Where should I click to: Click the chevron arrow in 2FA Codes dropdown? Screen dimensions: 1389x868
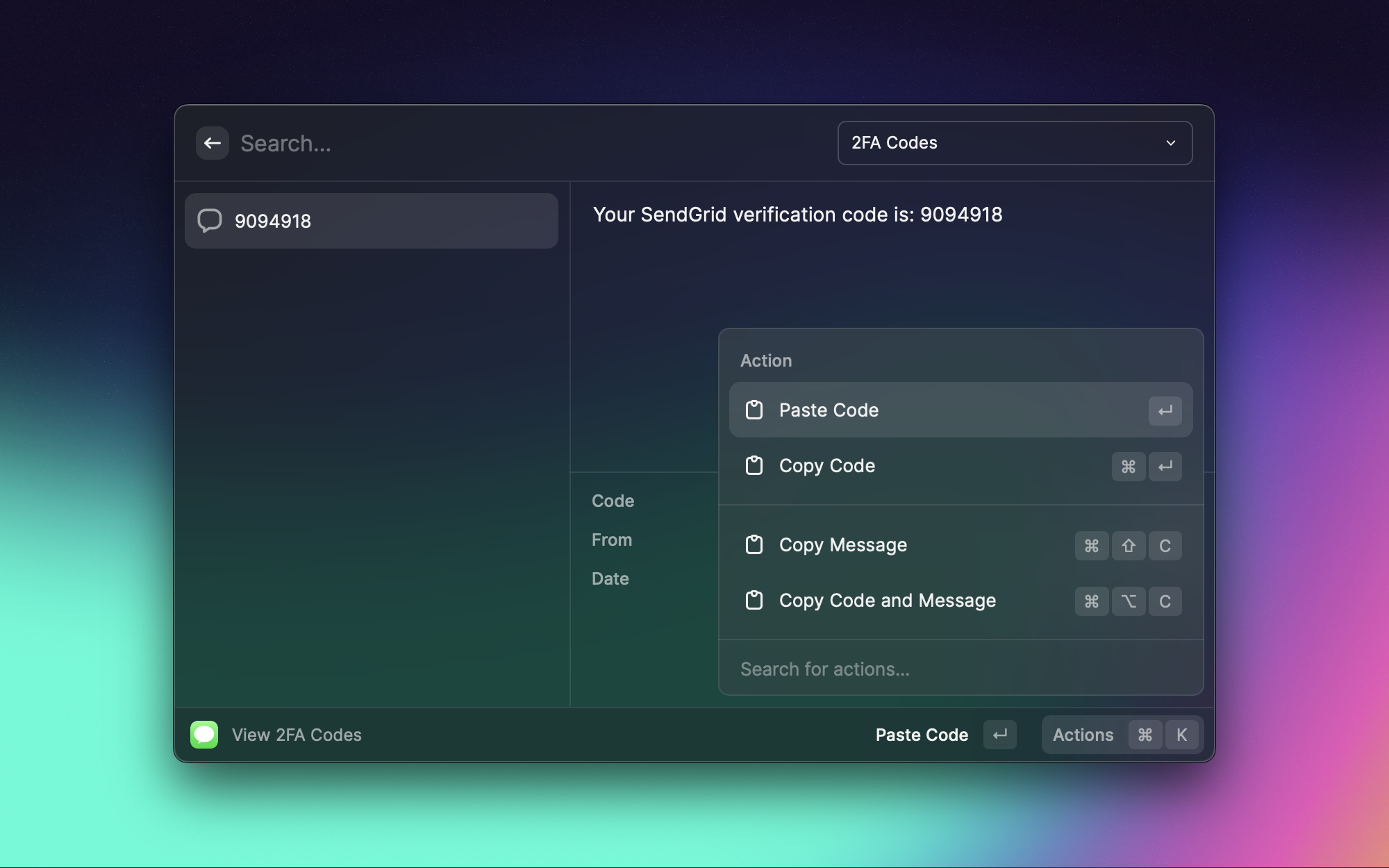coord(1171,143)
